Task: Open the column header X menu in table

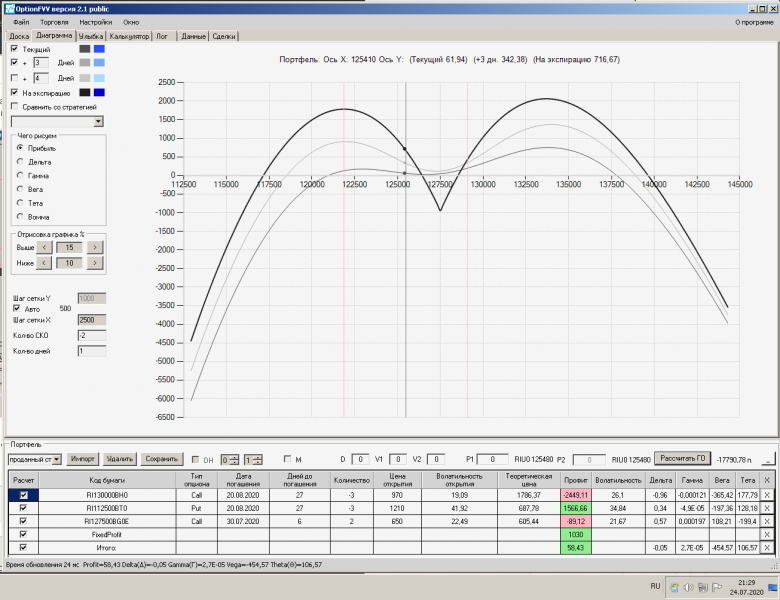Action: pyautogui.click(x=767, y=481)
